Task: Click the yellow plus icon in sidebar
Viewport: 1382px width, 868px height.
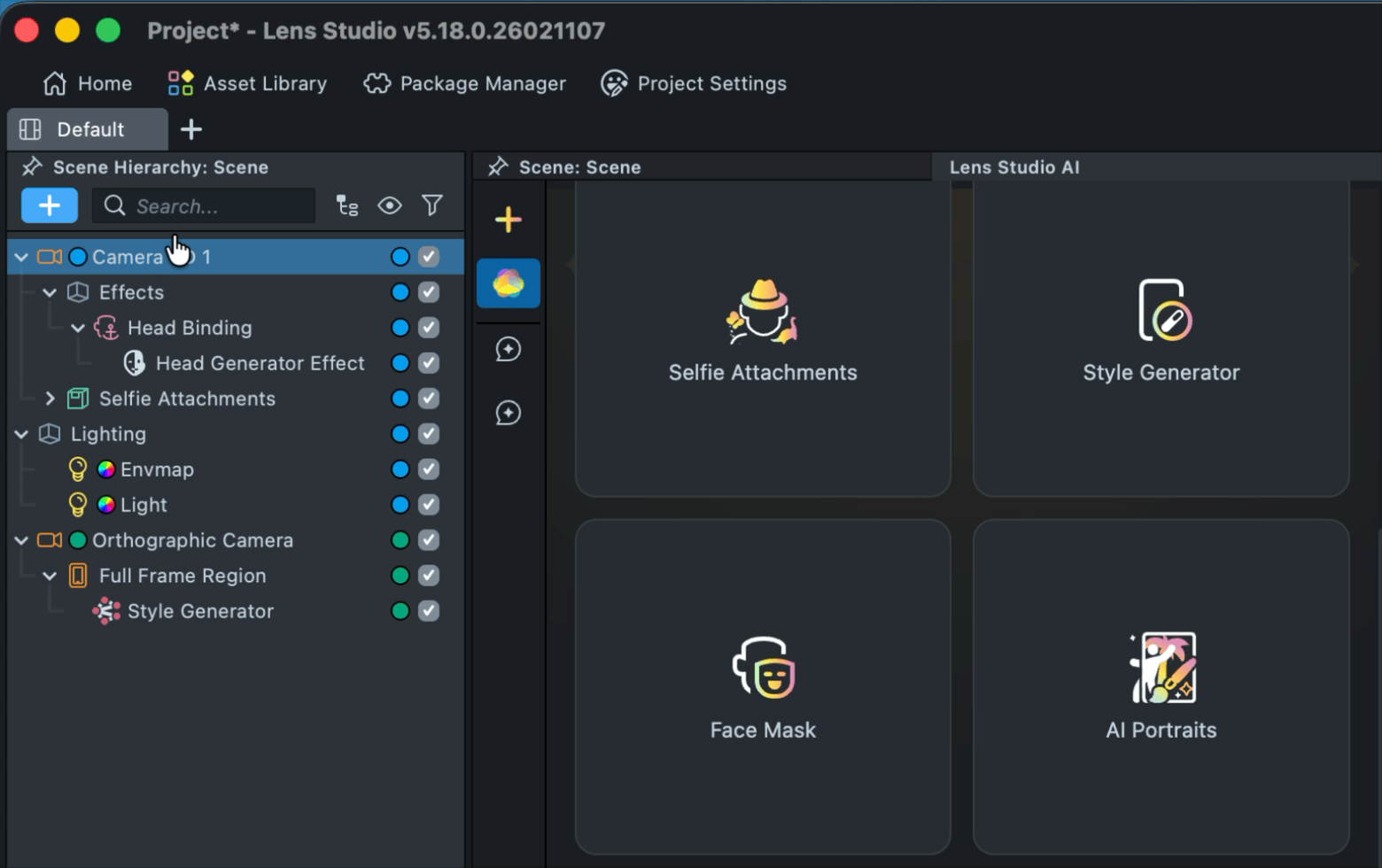Action: pyautogui.click(x=508, y=220)
